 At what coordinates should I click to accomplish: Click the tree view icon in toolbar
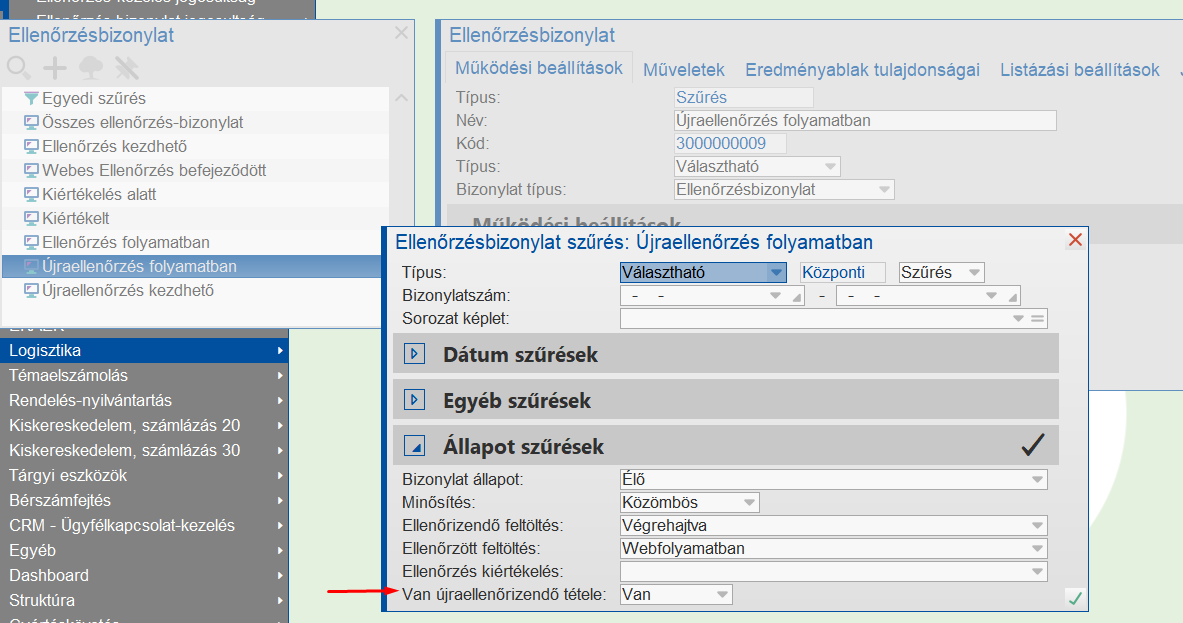(89, 68)
